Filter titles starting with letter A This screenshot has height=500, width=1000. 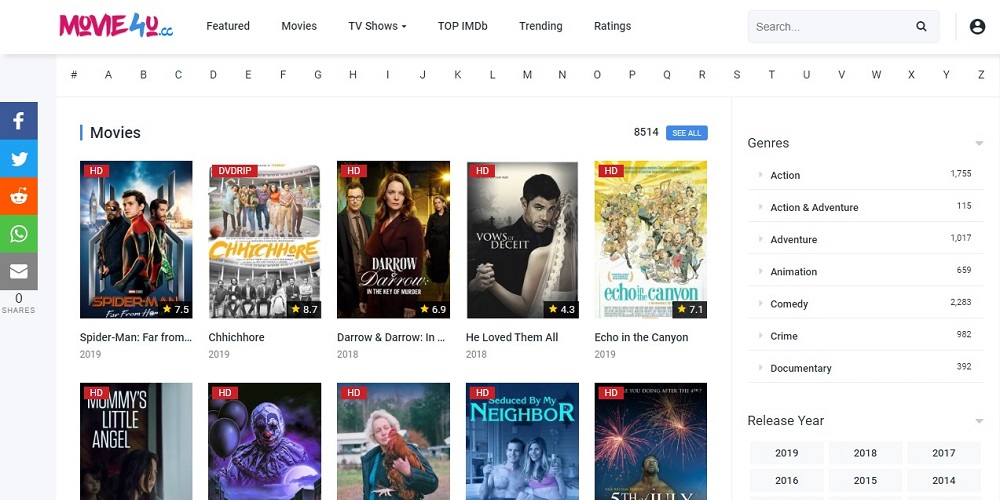pyautogui.click(x=108, y=75)
